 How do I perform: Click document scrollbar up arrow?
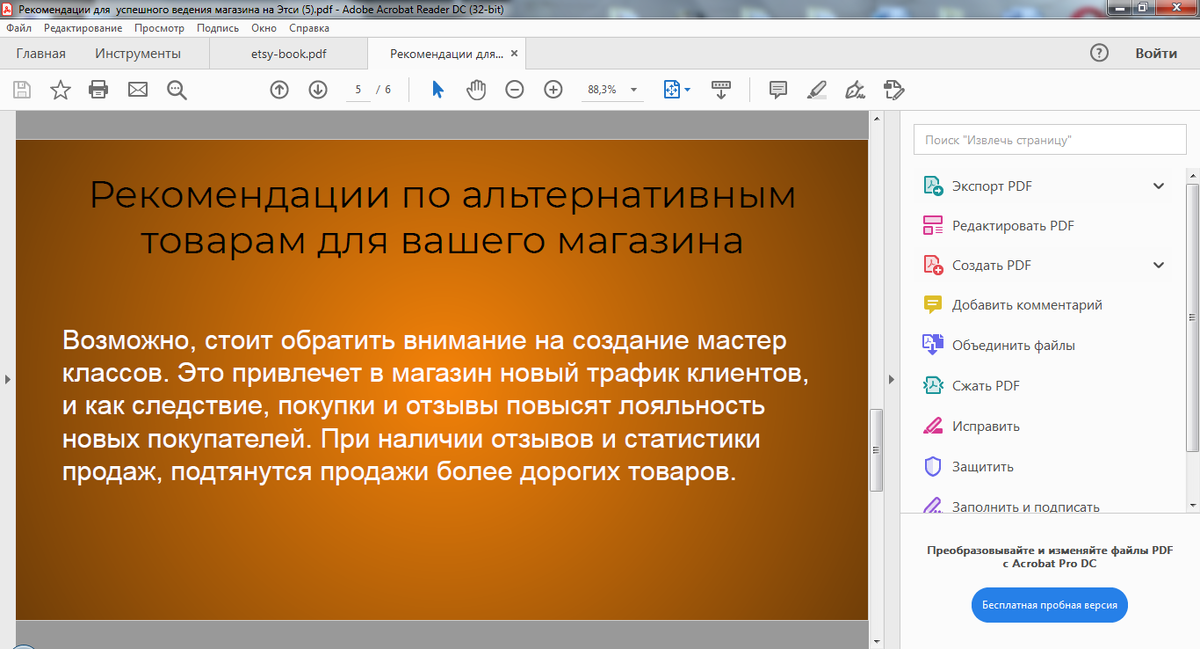coord(876,118)
